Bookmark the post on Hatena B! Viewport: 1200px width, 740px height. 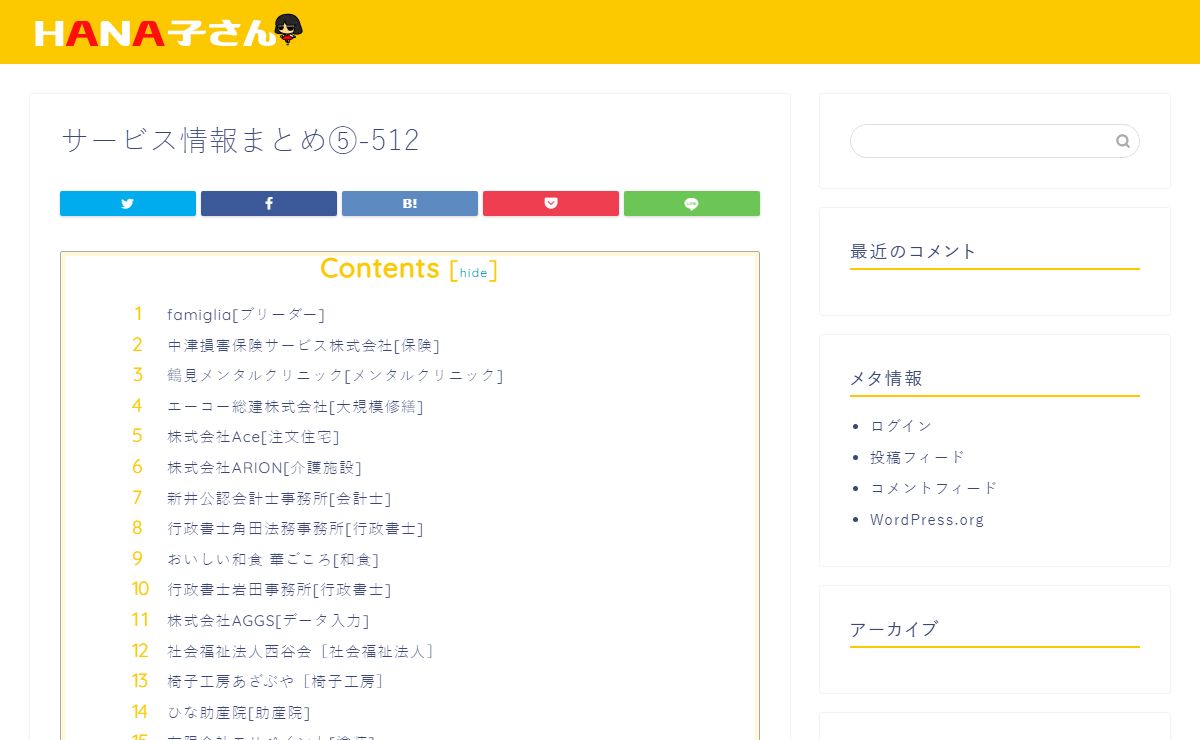pyautogui.click(x=410, y=204)
